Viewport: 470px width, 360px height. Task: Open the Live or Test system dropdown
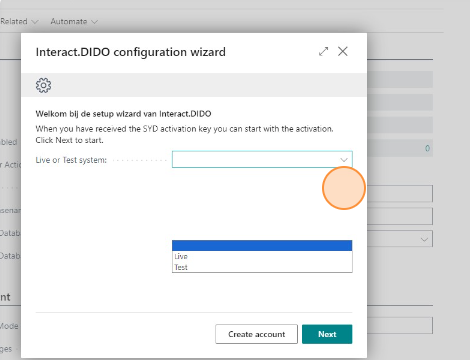(x=262, y=160)
